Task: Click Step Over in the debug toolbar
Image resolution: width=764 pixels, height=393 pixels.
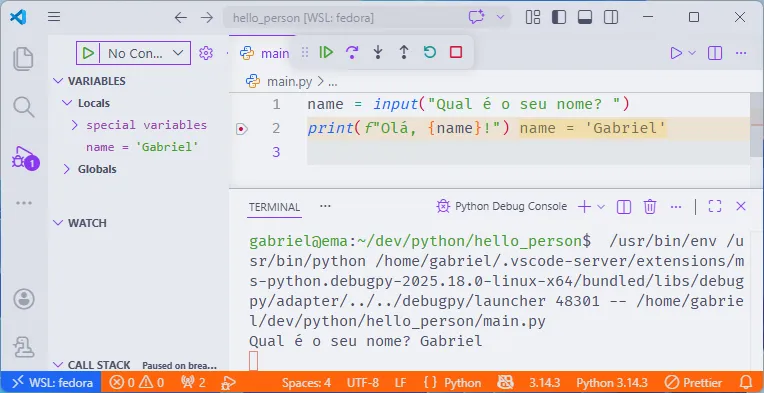Action: click(x=352, y=52)
